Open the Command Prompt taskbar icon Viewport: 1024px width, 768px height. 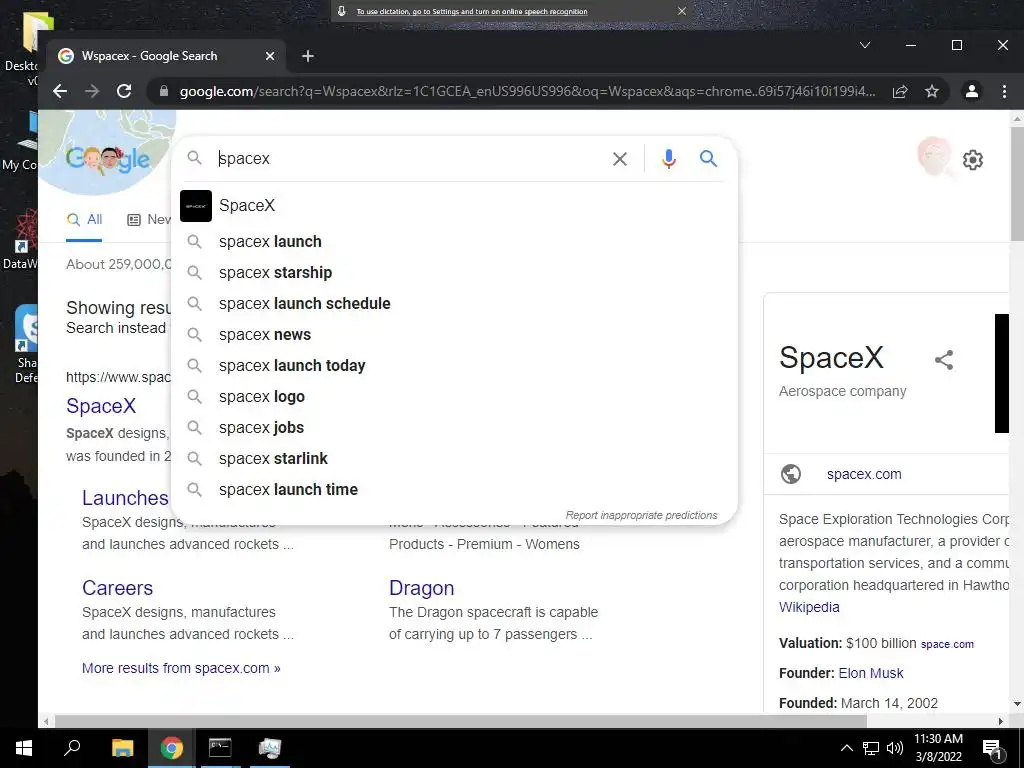point(220,748)
